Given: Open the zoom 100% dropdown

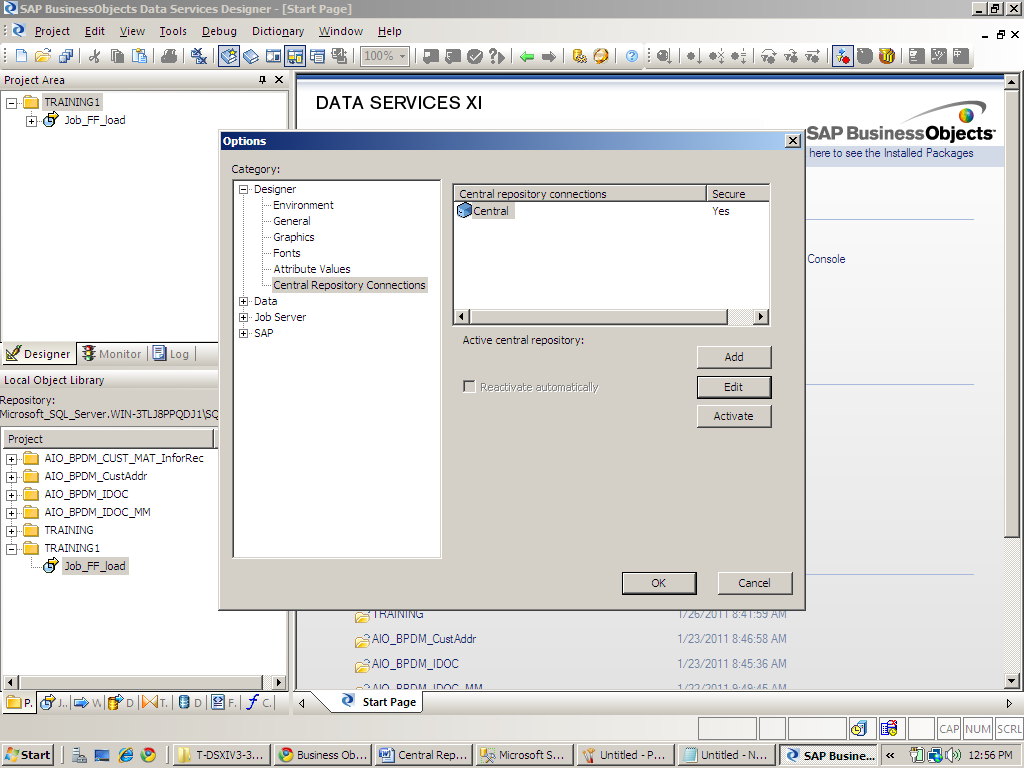Looking at the screenshot, I should [402, 56].
